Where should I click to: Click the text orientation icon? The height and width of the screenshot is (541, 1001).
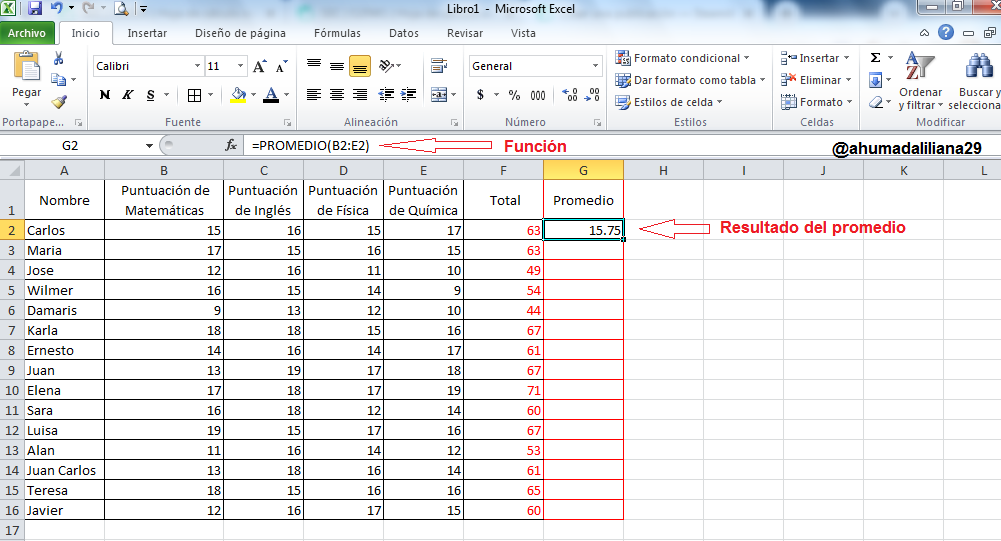point(387,66)
